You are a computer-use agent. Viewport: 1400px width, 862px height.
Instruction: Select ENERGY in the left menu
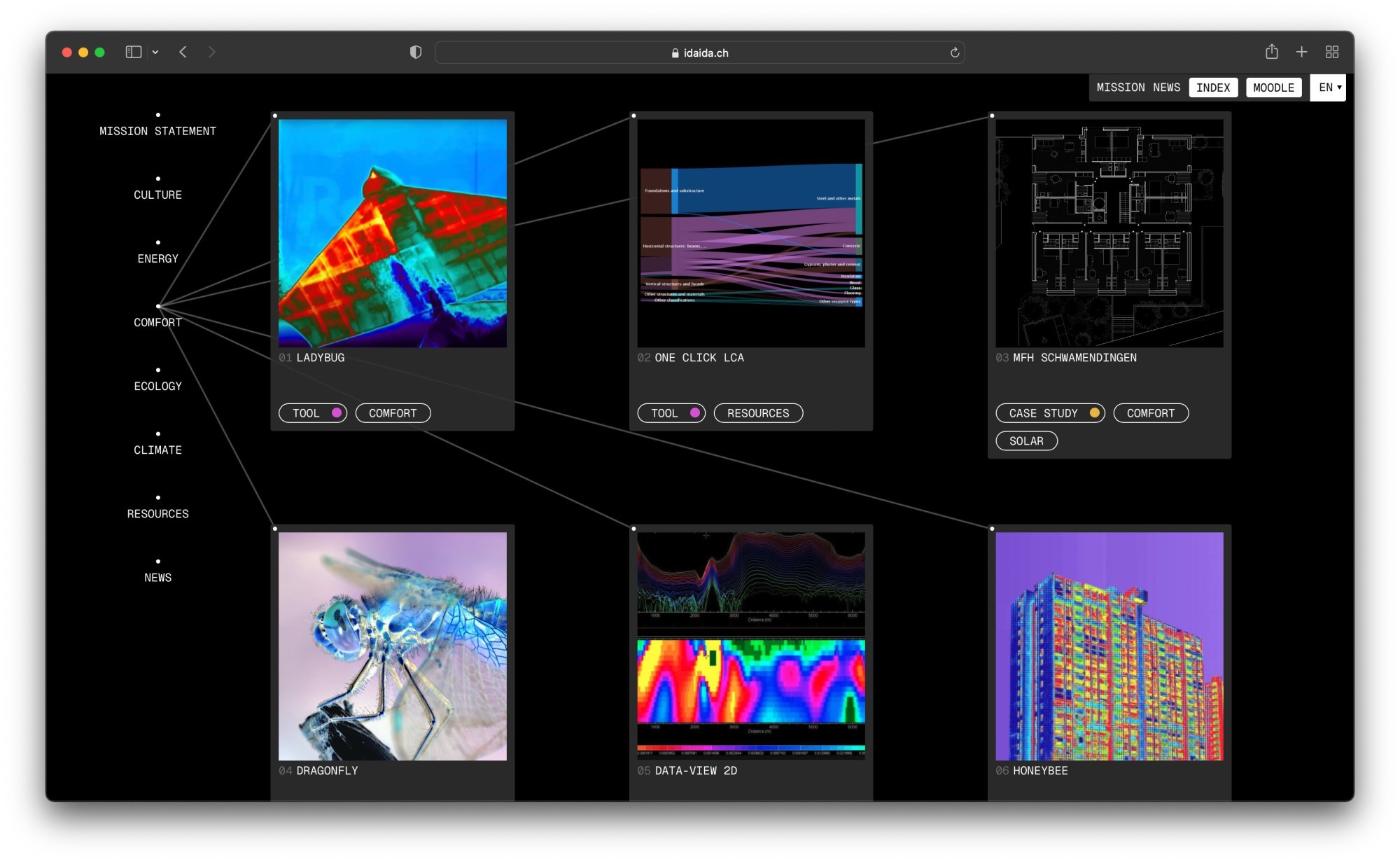pos(157,258)
